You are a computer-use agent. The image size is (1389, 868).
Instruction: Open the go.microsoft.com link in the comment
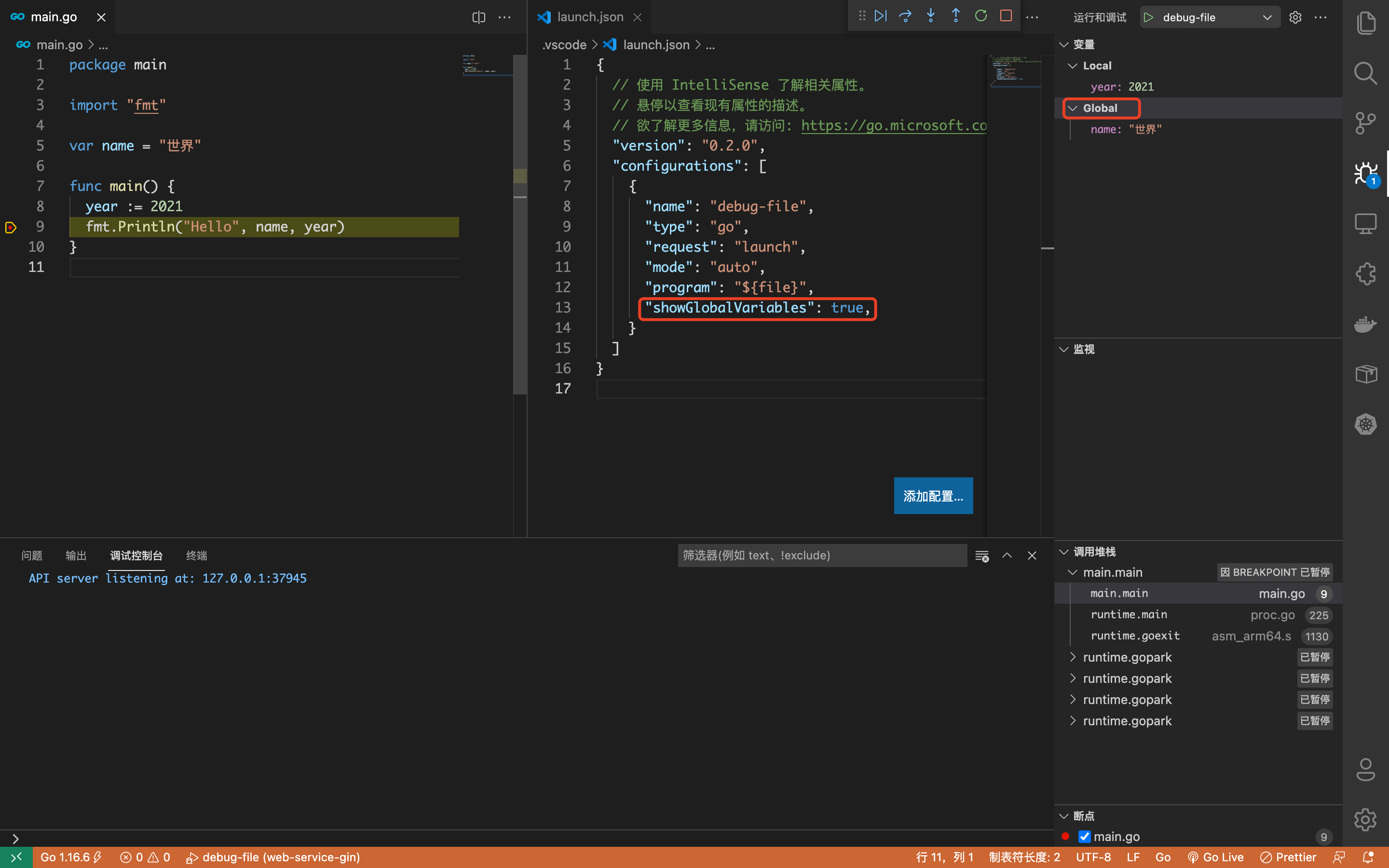click(893, 126)
